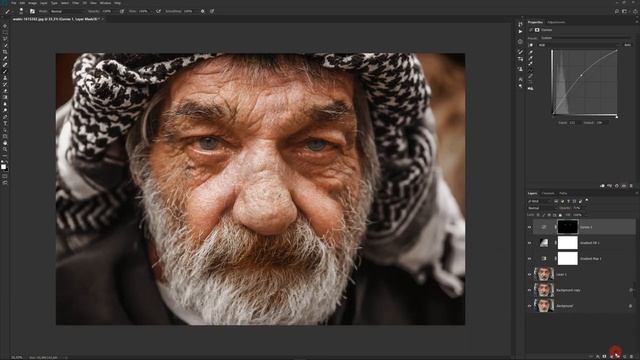
Task: Select the Crop tool
Action: click(x=5, y=52)
